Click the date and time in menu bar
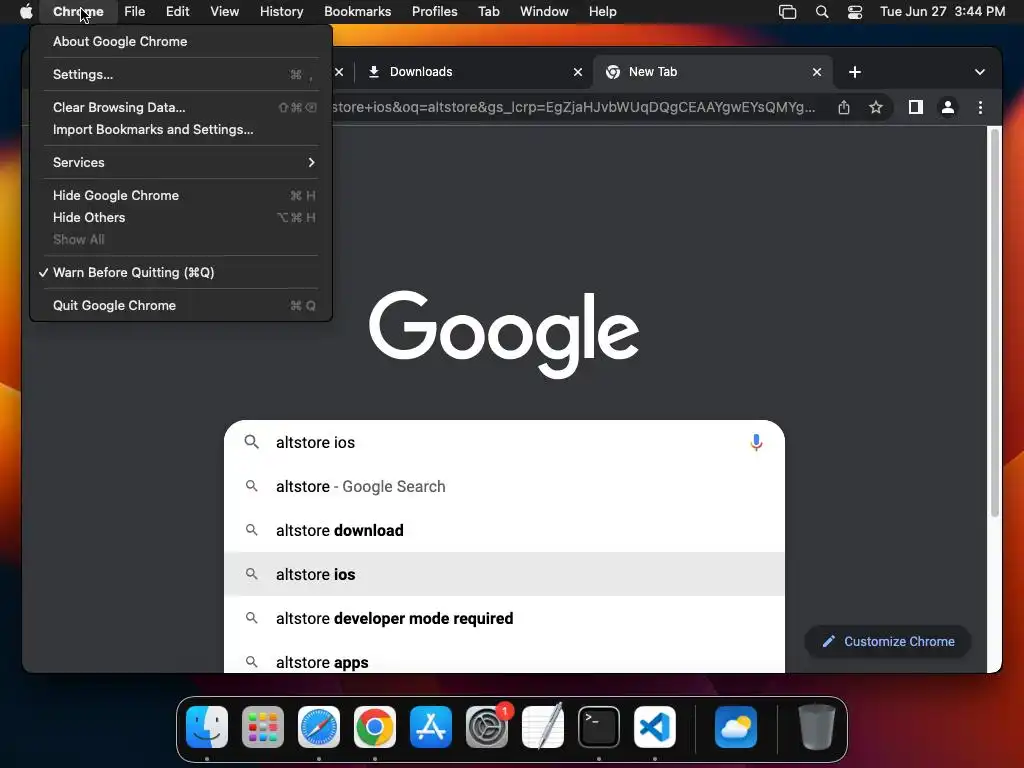The image size is (1024, 768). coord(942,12)
